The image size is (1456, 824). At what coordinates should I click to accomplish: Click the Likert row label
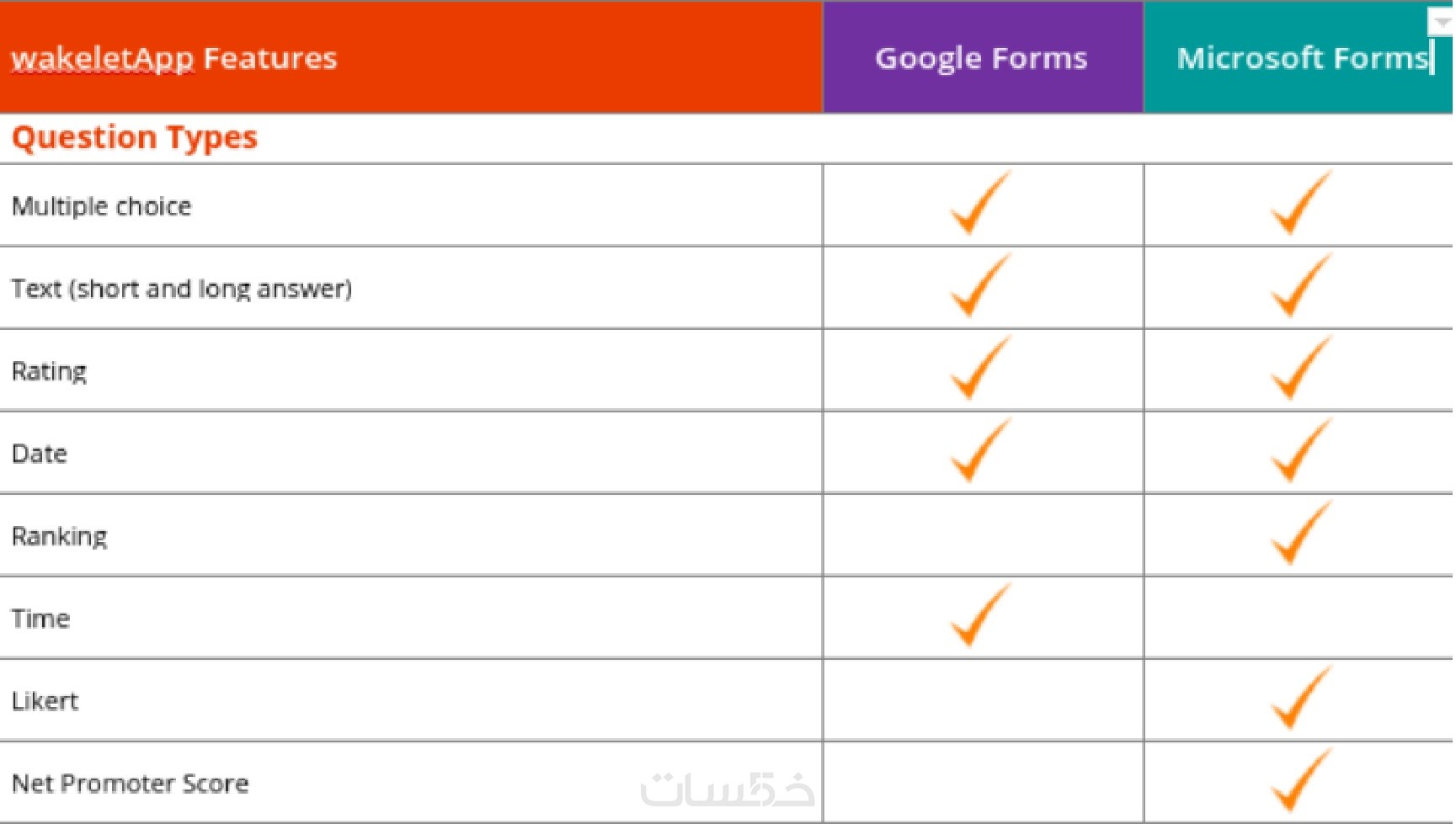click(45, 701)
